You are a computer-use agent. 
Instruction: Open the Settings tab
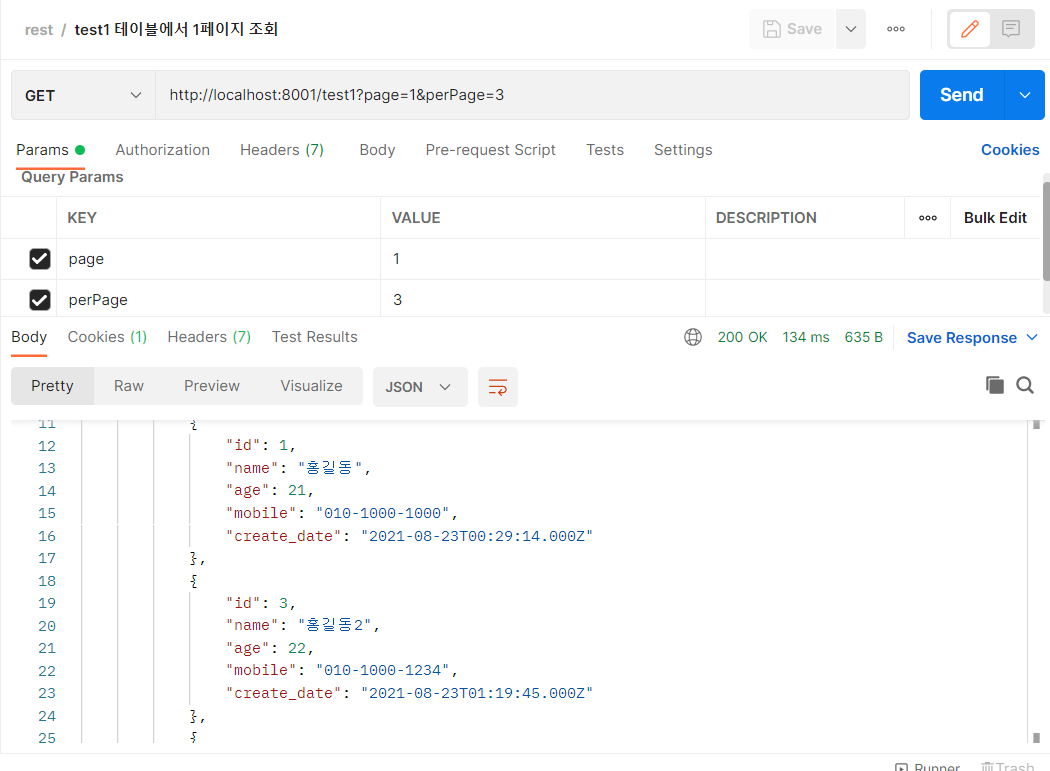pos(683,150)
